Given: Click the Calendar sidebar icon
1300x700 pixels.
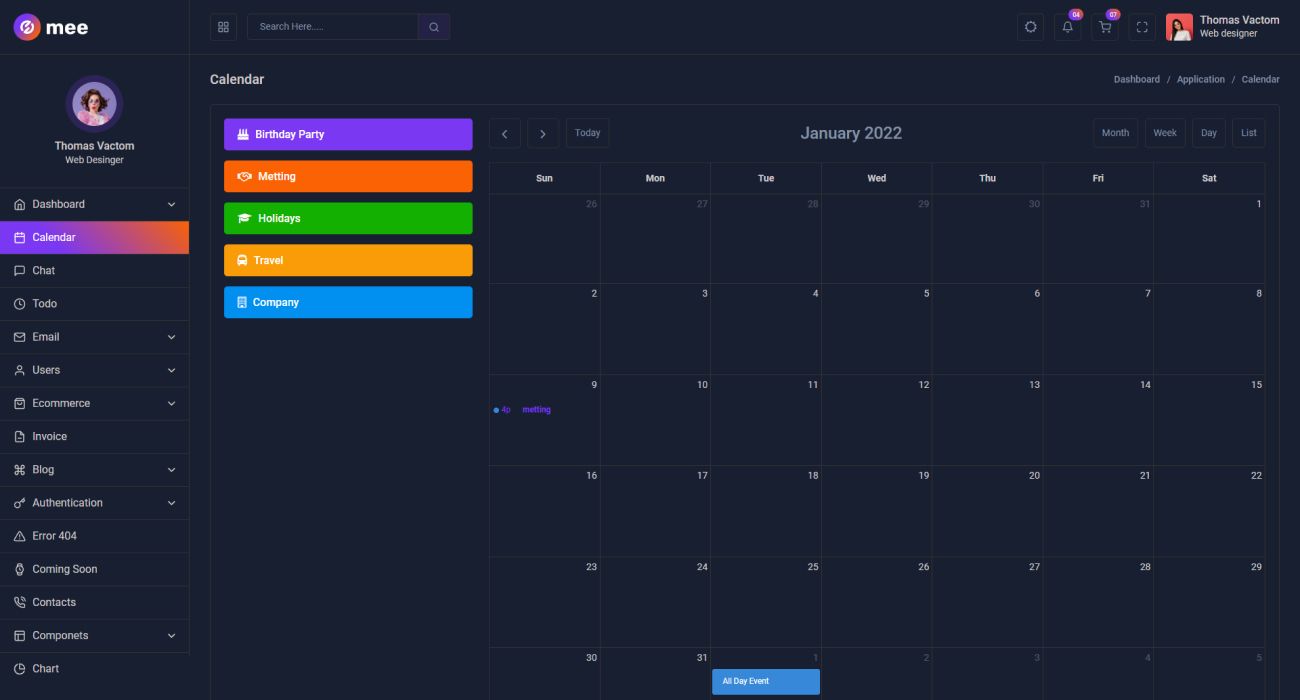Looking at the screenshot, I should point(19,238).
